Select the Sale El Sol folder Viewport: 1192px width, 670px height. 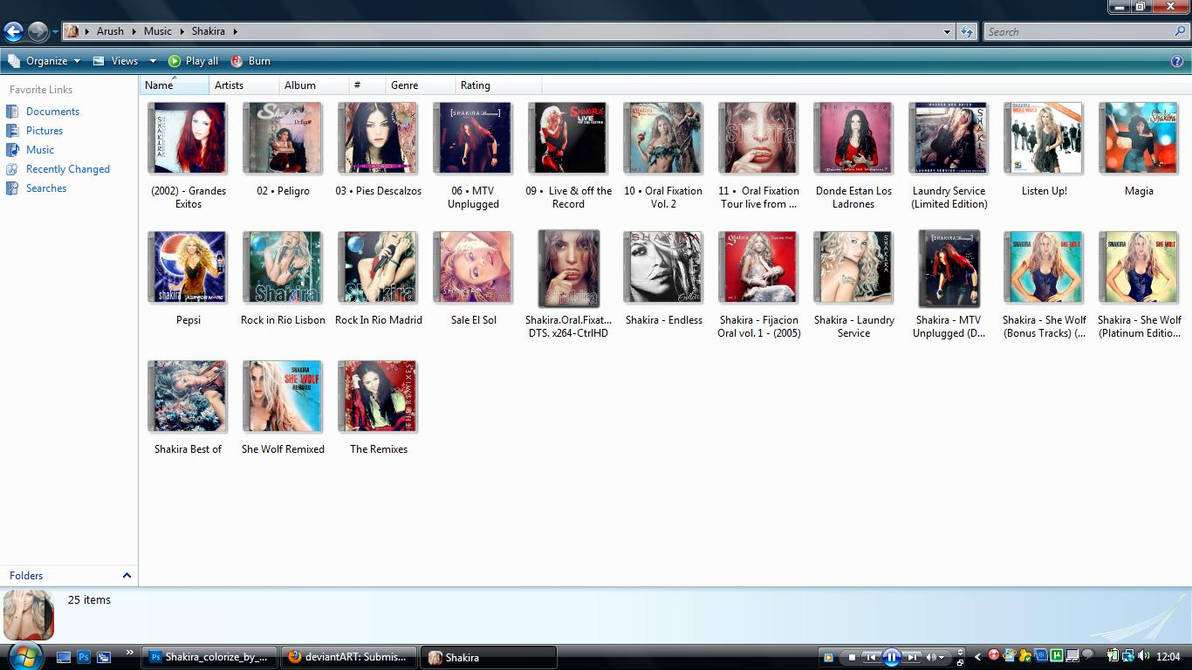(x=473, y=279)
